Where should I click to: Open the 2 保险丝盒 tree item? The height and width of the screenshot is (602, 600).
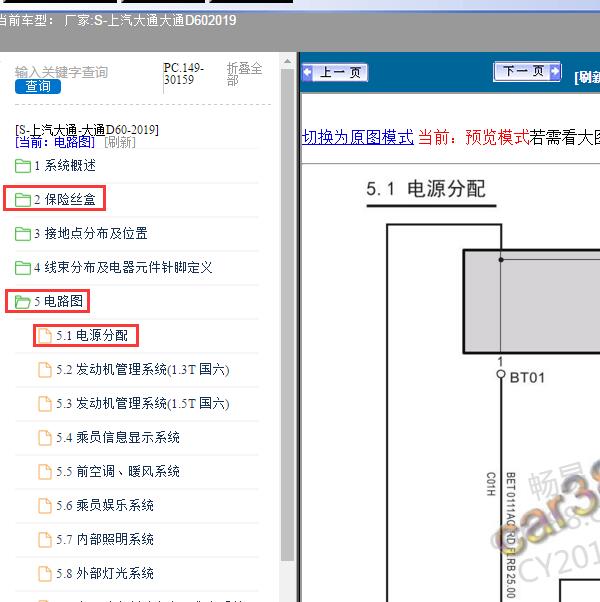[x=64, y=200]
